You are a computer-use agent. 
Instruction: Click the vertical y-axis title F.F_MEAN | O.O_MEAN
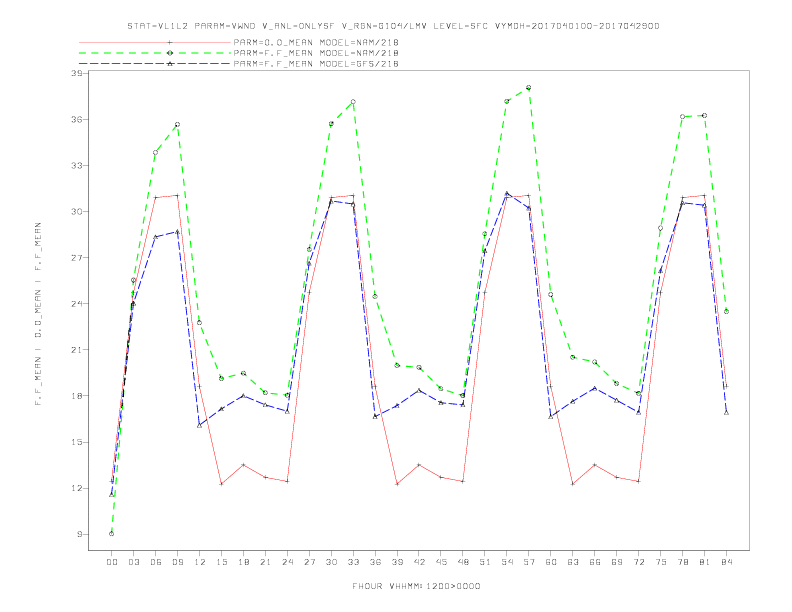click(38, 314)
